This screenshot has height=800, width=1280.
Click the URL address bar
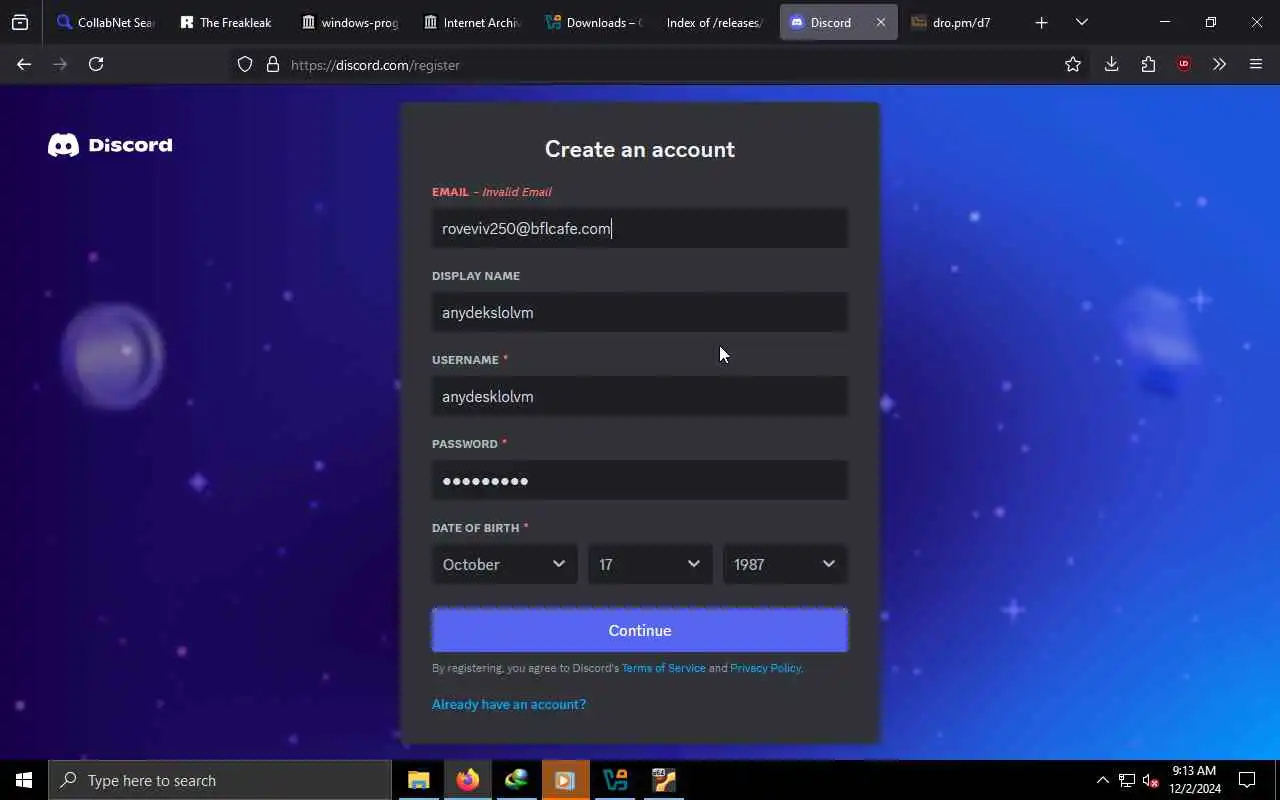[640, 64]
